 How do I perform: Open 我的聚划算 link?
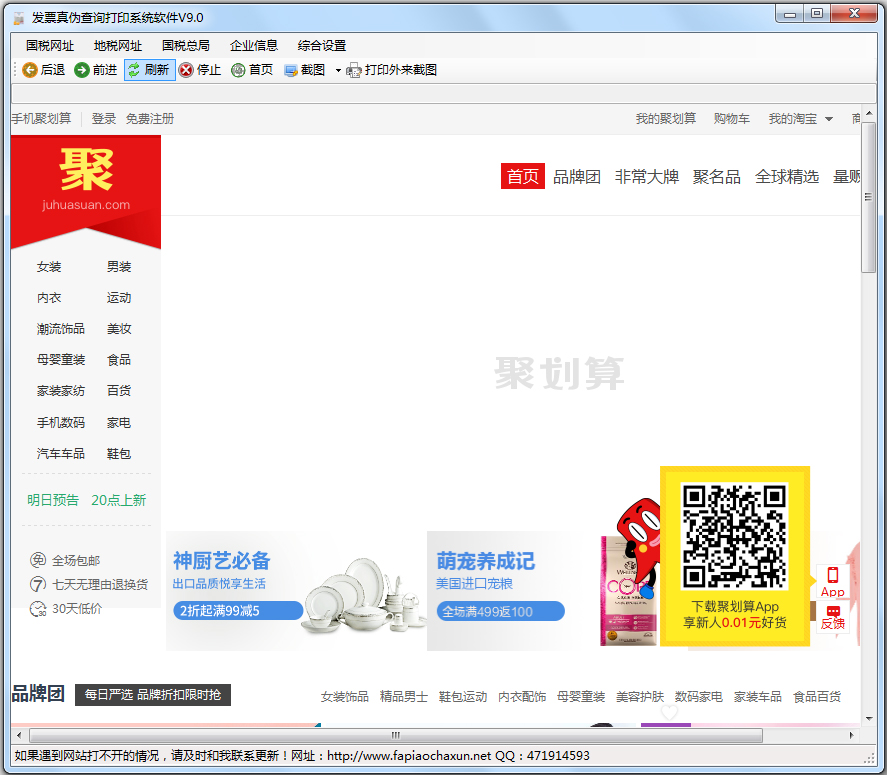(666, 119)
